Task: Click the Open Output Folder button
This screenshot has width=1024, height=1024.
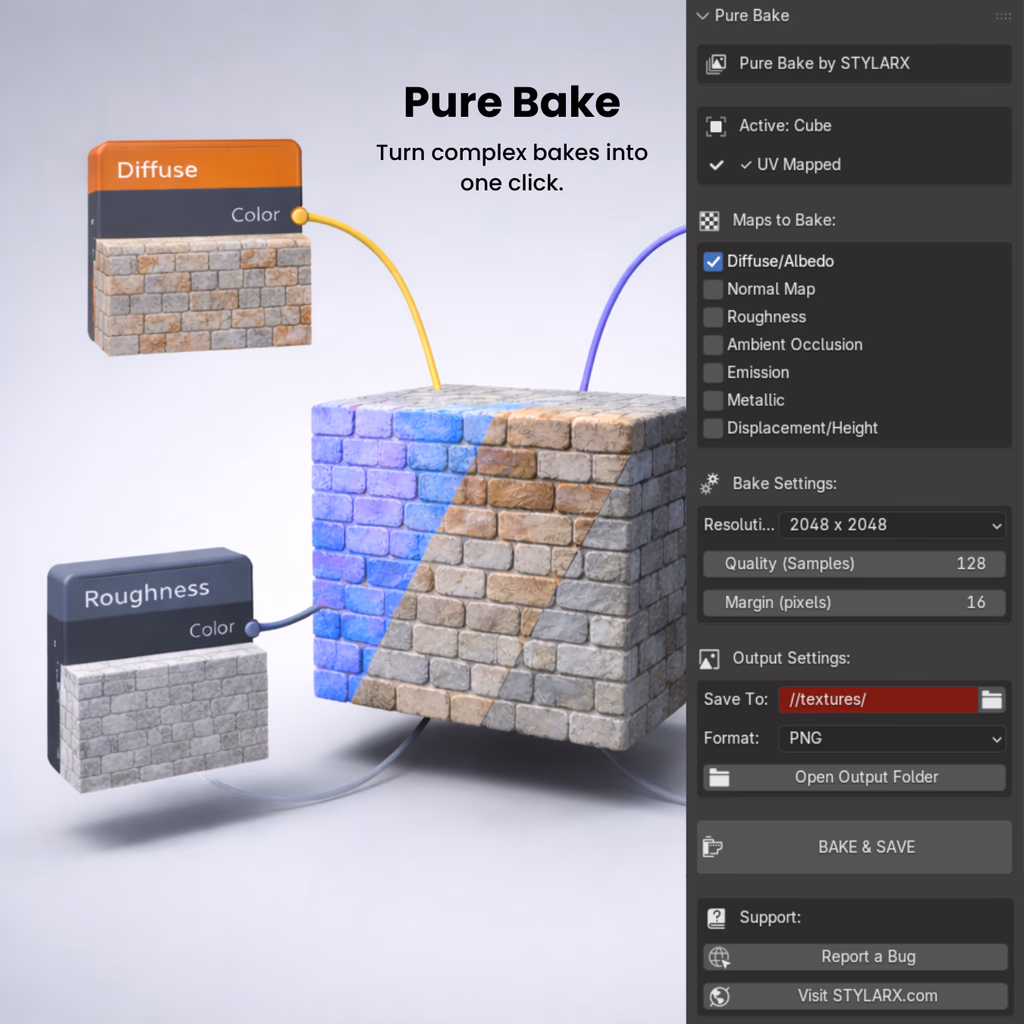Action: (x=854, y=777)
